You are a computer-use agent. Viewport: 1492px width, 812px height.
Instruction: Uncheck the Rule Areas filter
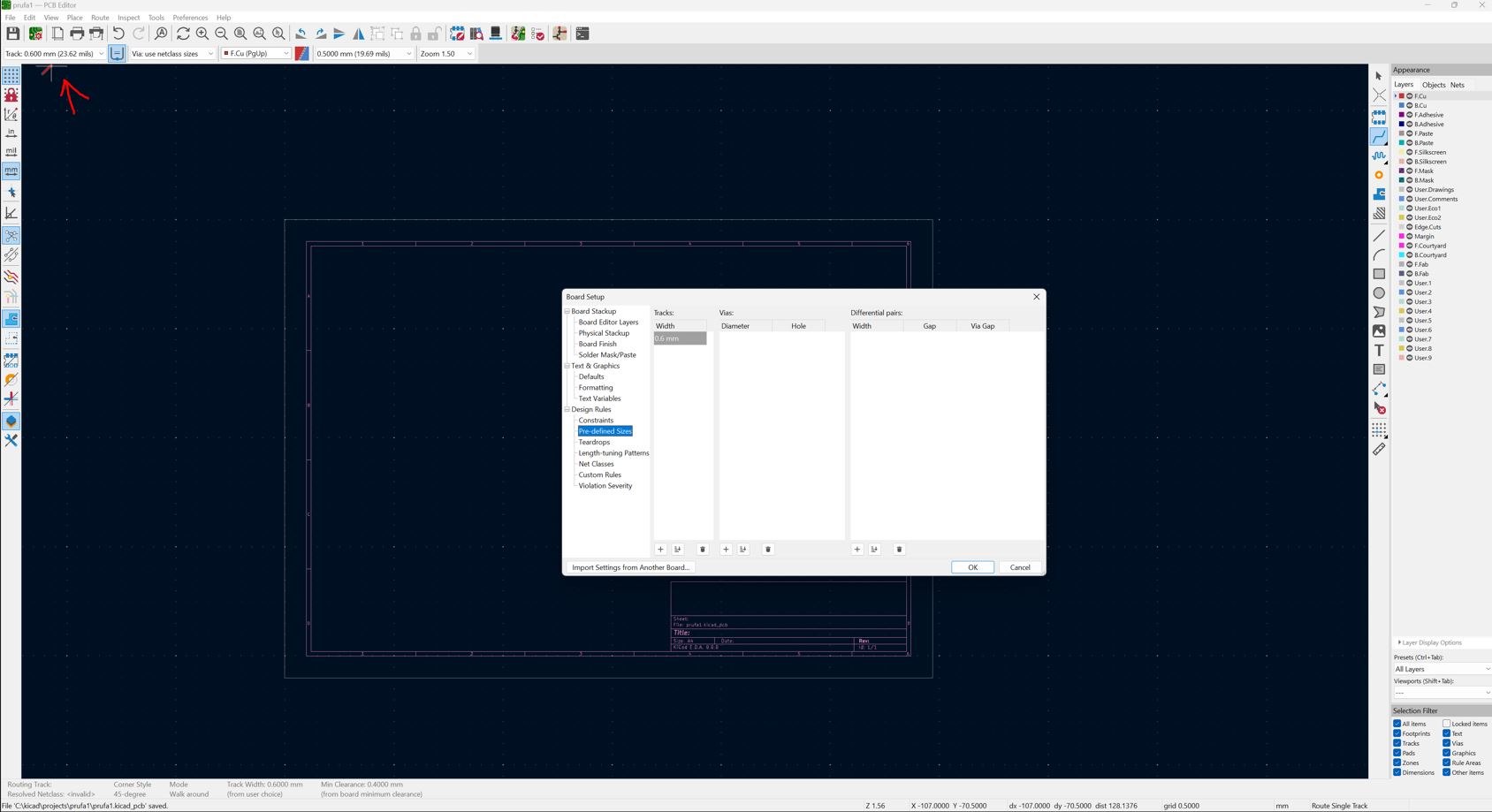[x=1447, y=763]
